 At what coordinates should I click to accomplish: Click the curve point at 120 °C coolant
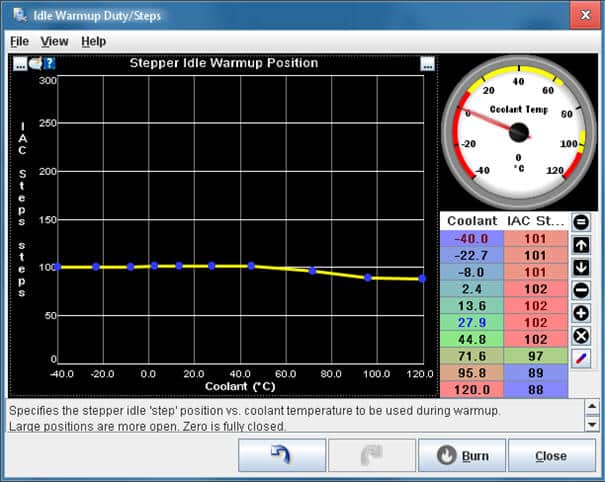point(422,279)
